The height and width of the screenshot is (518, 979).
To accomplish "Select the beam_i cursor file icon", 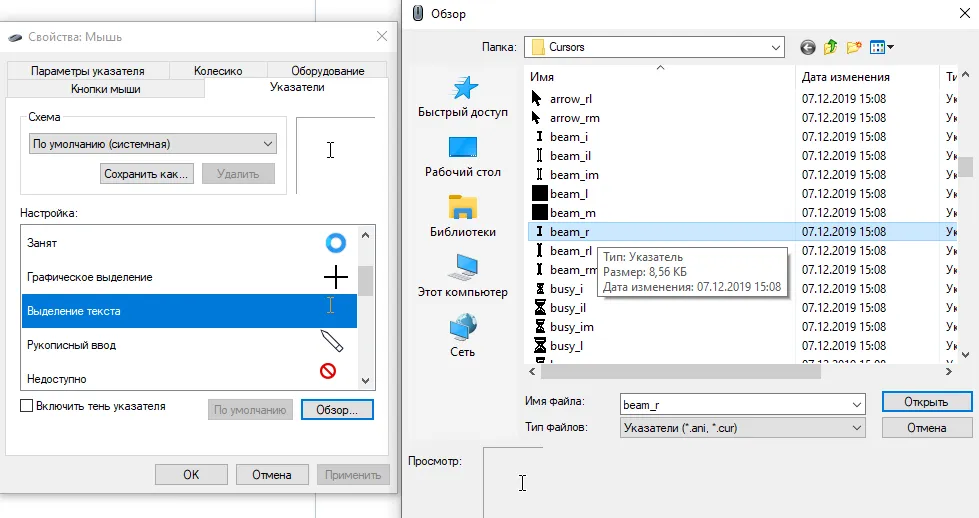I will 539,137.
